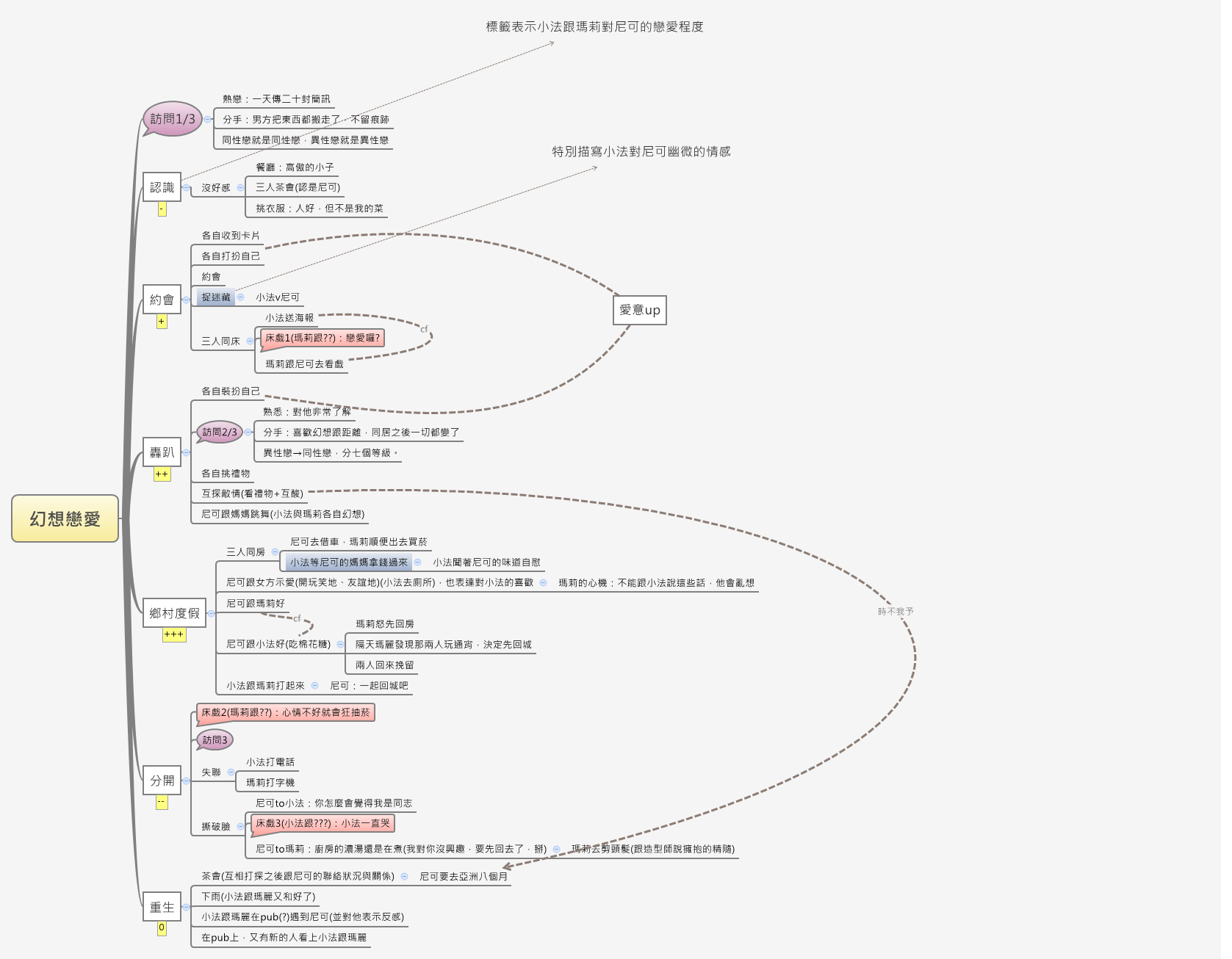Viewport: 1232px width, 959px height.
Task: Select the pink 訪問3 callout
Action: click(215, 739)
